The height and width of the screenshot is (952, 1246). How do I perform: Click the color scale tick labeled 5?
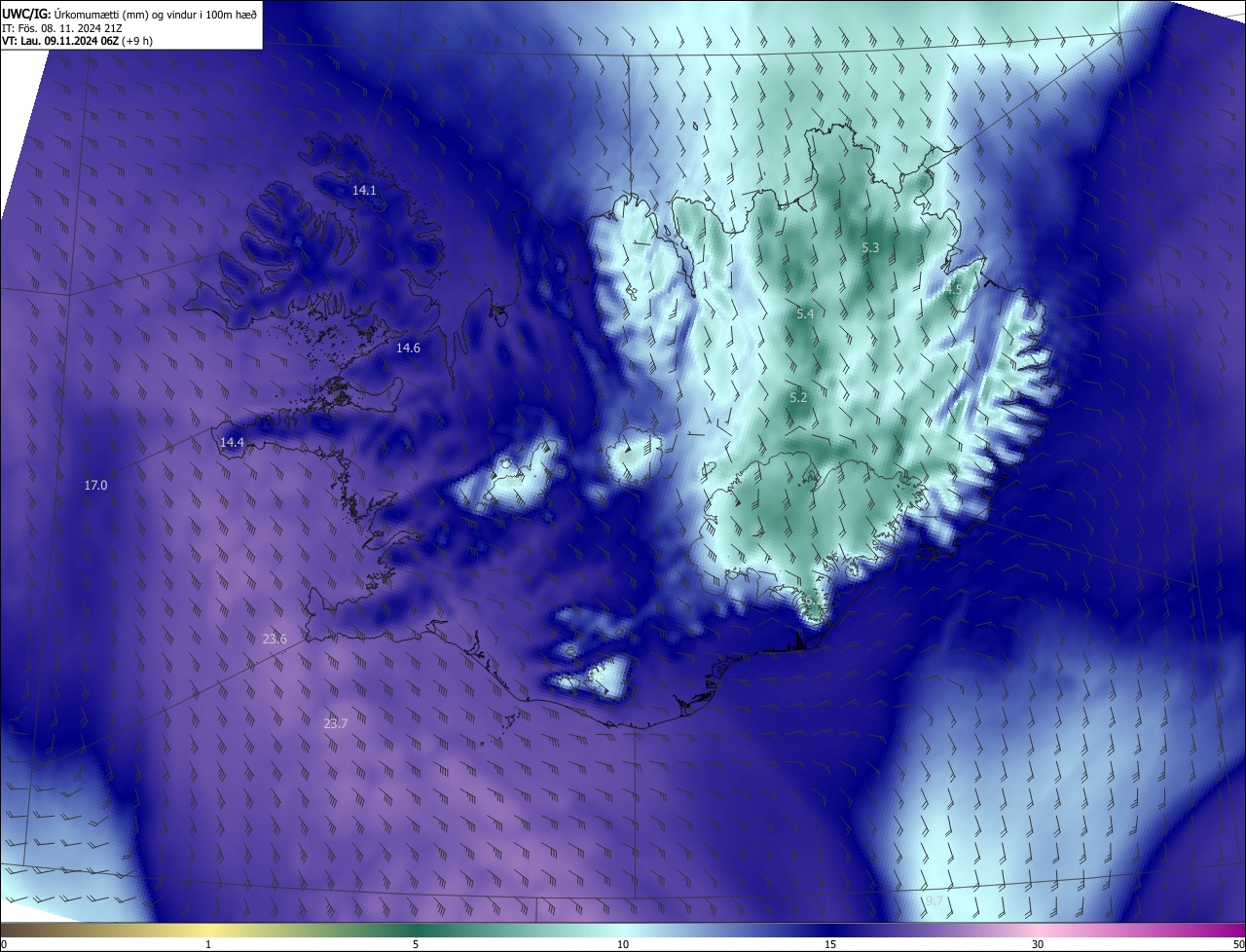pos(416,944)
